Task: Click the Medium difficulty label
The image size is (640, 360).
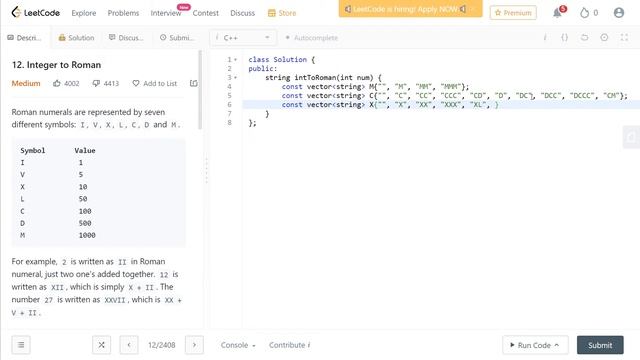Action: click(26, 83)
